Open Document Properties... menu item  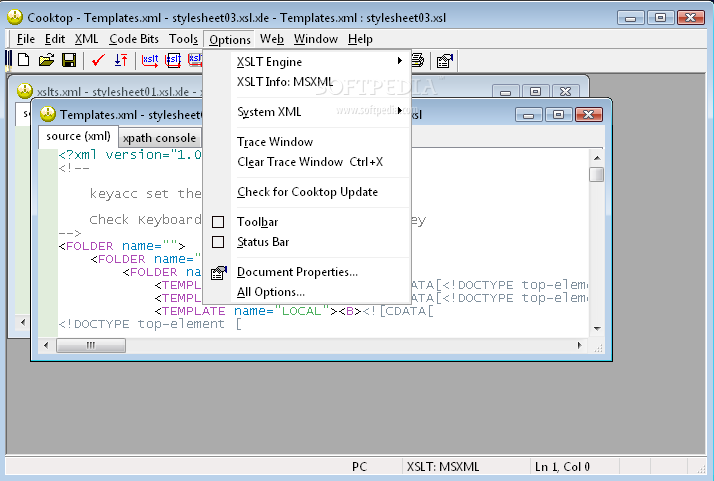[x=307, y=272]
